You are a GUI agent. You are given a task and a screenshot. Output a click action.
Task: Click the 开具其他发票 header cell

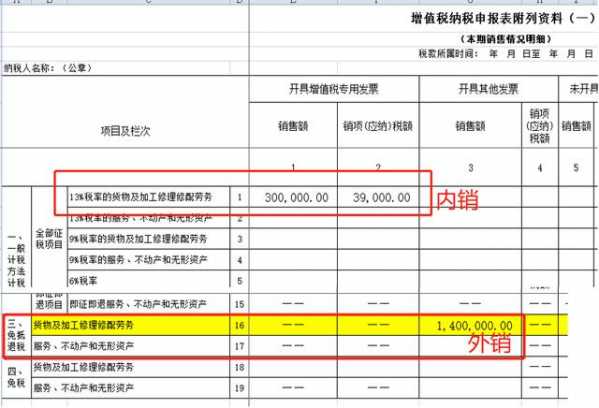(489, 89)
